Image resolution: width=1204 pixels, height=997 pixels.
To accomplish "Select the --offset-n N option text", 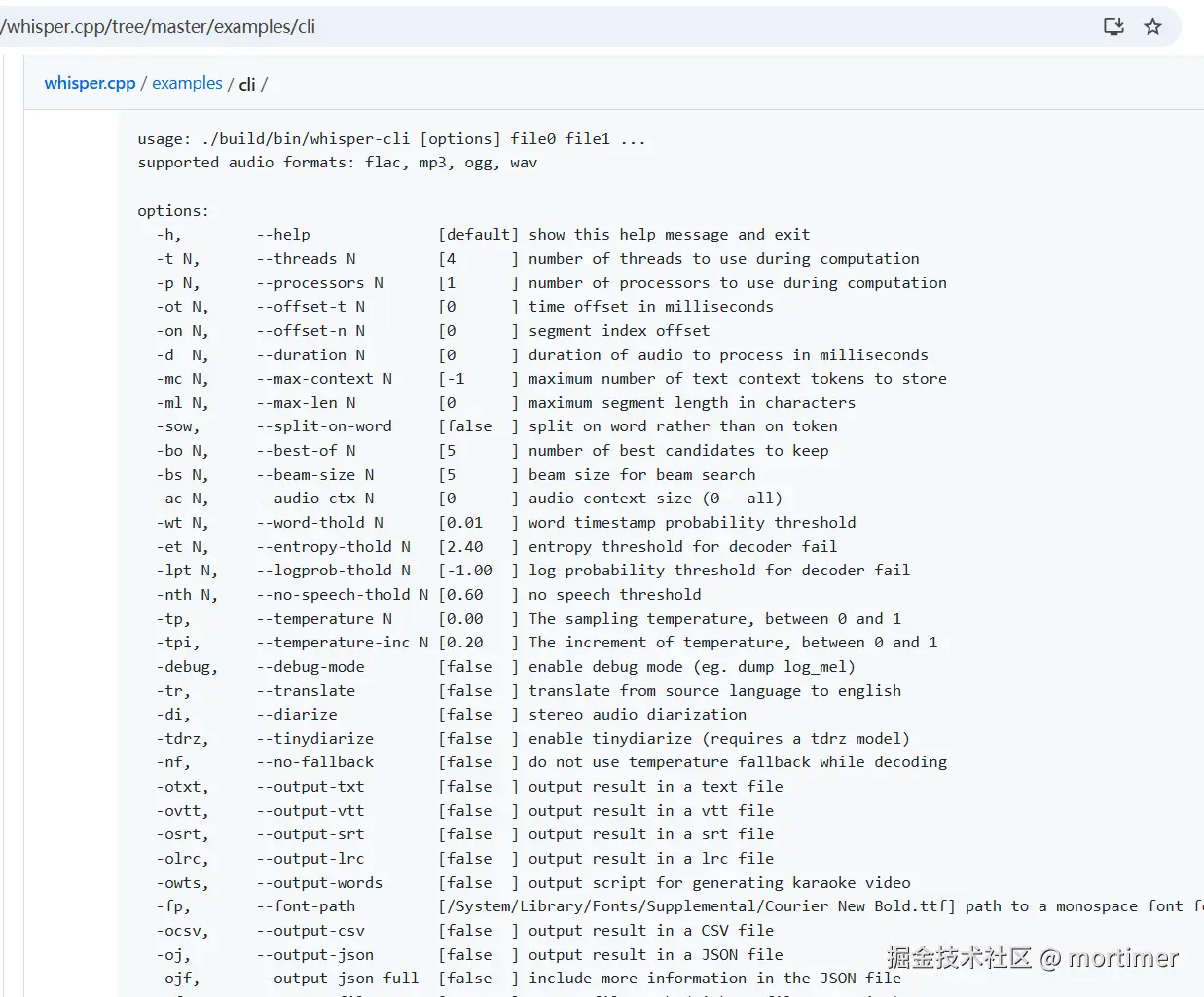I will click(310, 330).
